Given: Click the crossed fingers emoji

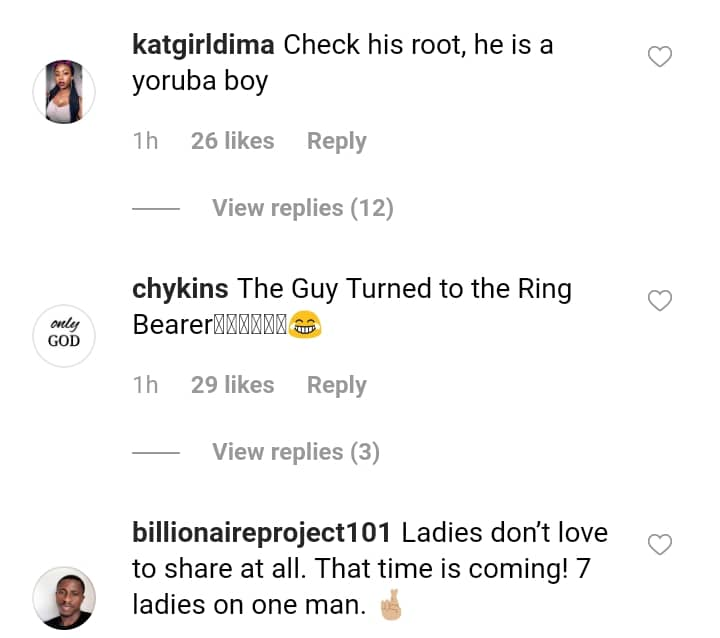Looking at the screenshot, I should [x=389, y=606].
